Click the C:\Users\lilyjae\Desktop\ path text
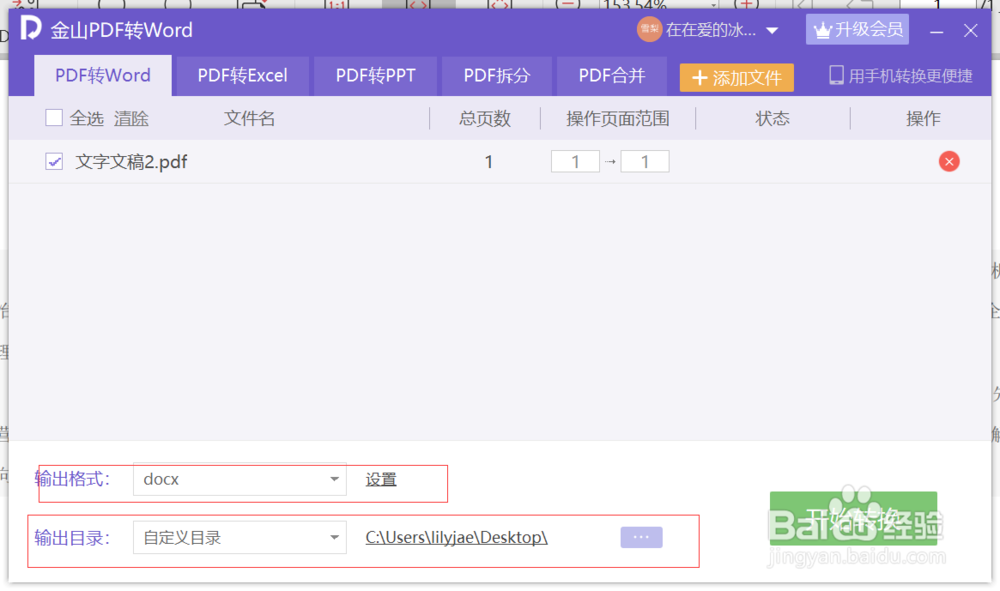The height and width of the screenshot is (591, 1000). coord(456,537)
